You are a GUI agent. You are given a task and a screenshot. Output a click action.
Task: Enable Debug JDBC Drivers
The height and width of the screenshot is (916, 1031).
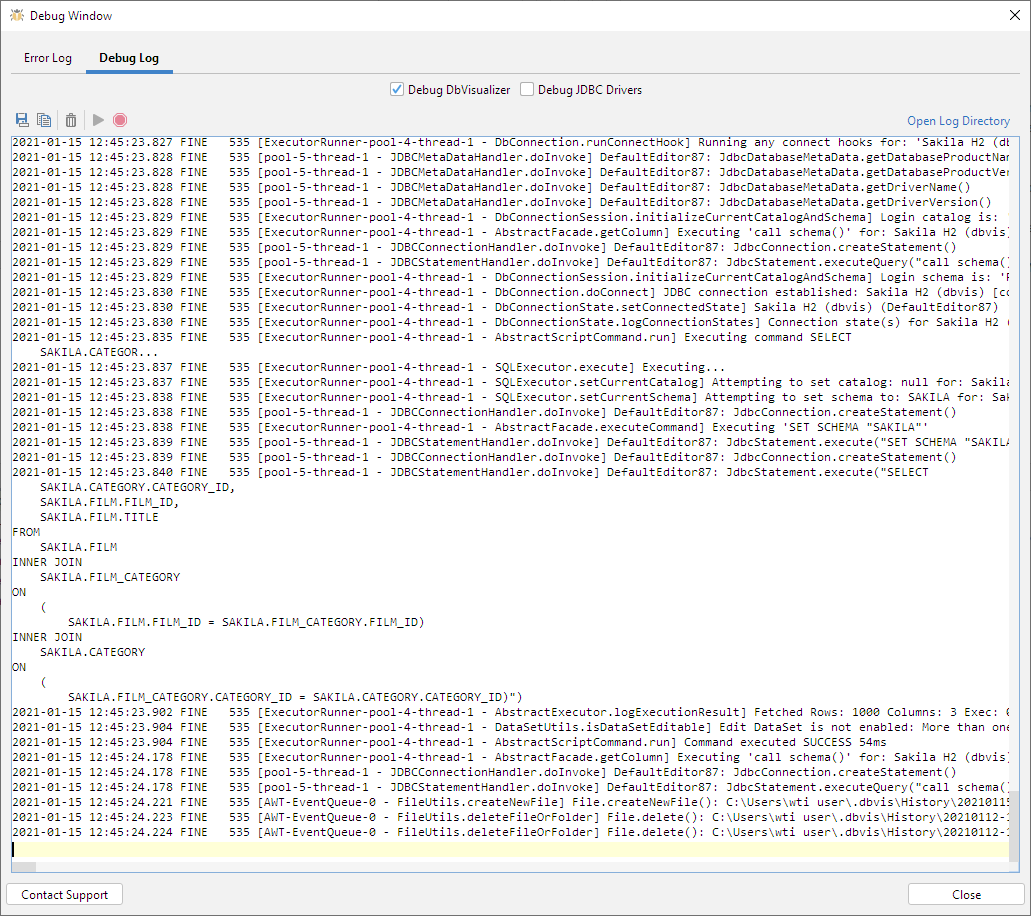[x=526, y=89]
